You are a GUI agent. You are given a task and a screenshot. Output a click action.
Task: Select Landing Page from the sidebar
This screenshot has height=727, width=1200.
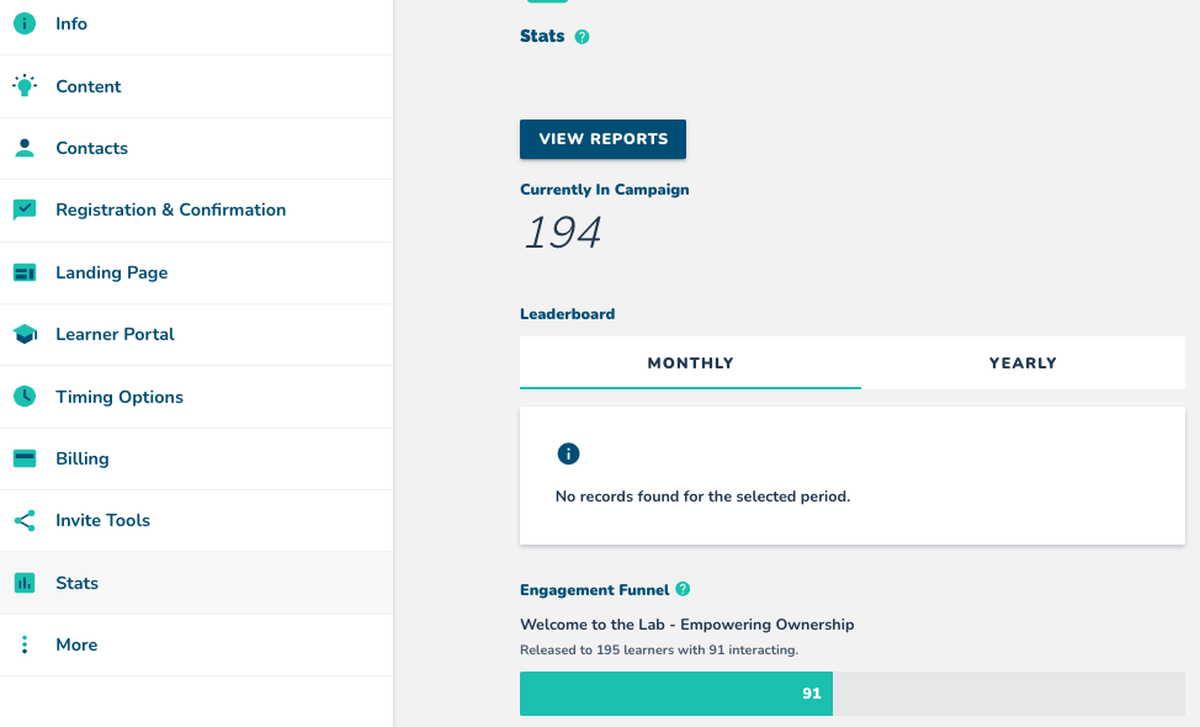tap(197, 272)
